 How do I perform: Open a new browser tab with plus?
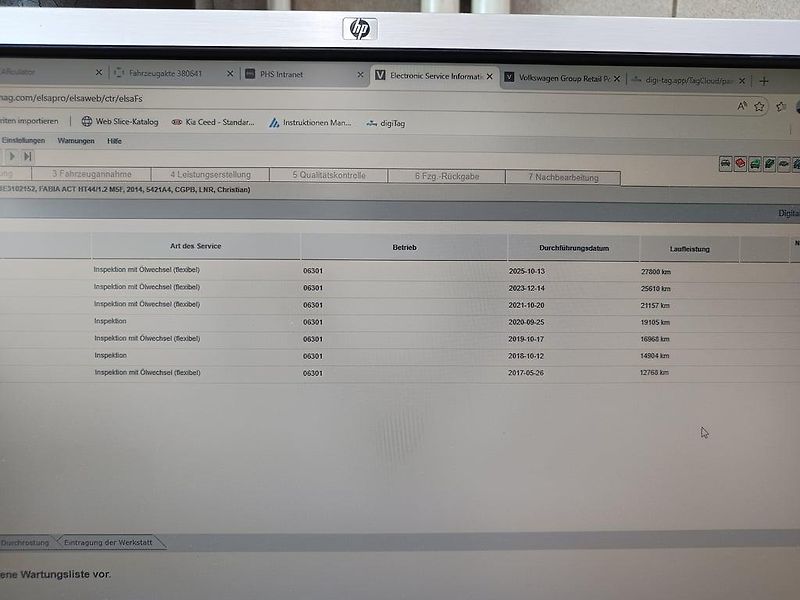(764, 81)
